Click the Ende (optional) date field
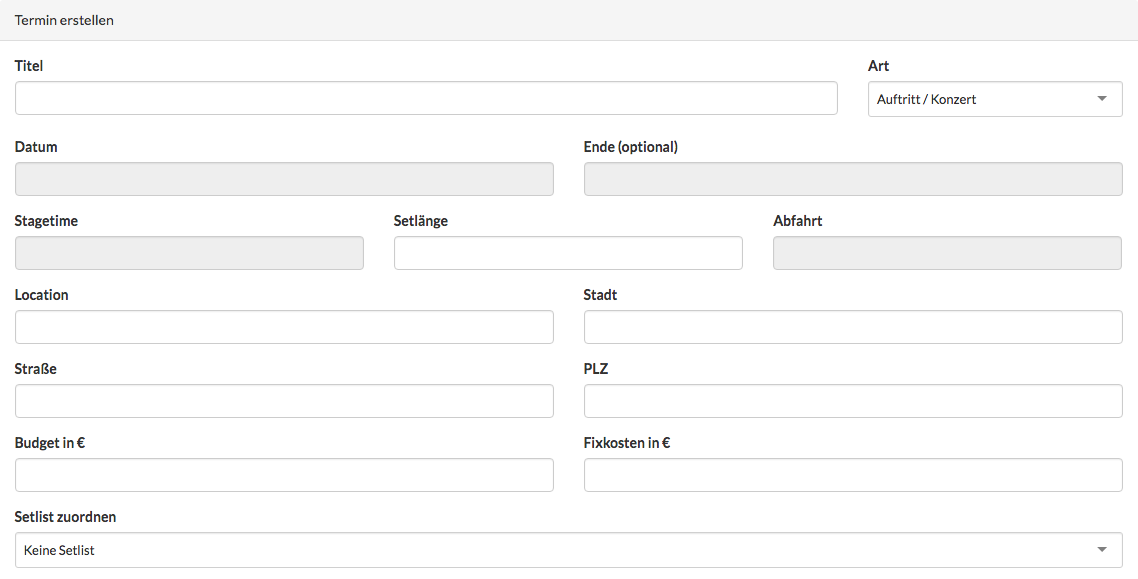This screenshot has height=579, width=1138. [x=852, y=179]
